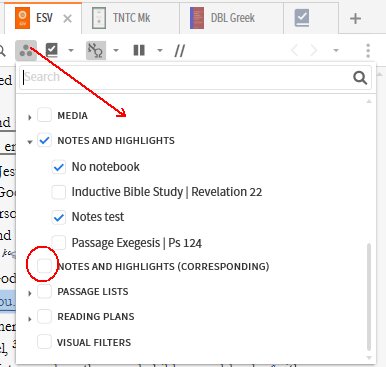Open the checklist document tab icon
Screen dimensions: 386x367
(x=302, y=18)
